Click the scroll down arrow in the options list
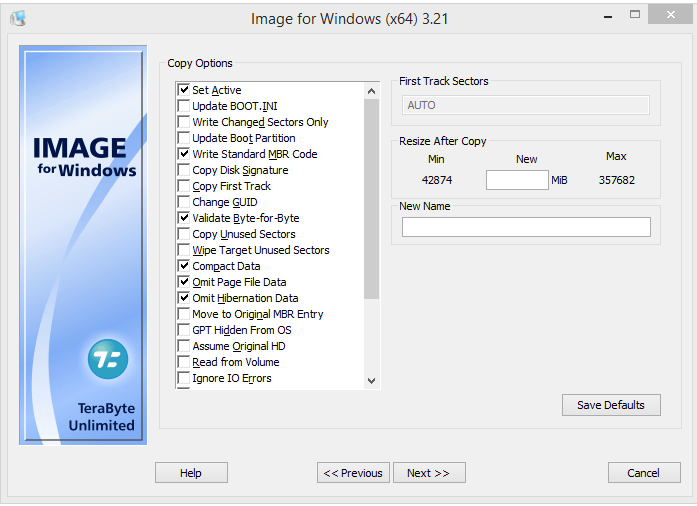697x506 pixels. [x=372, y=381]
